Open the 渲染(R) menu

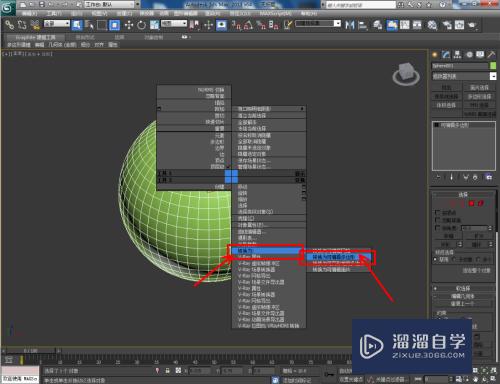click(x=212, y=13)
